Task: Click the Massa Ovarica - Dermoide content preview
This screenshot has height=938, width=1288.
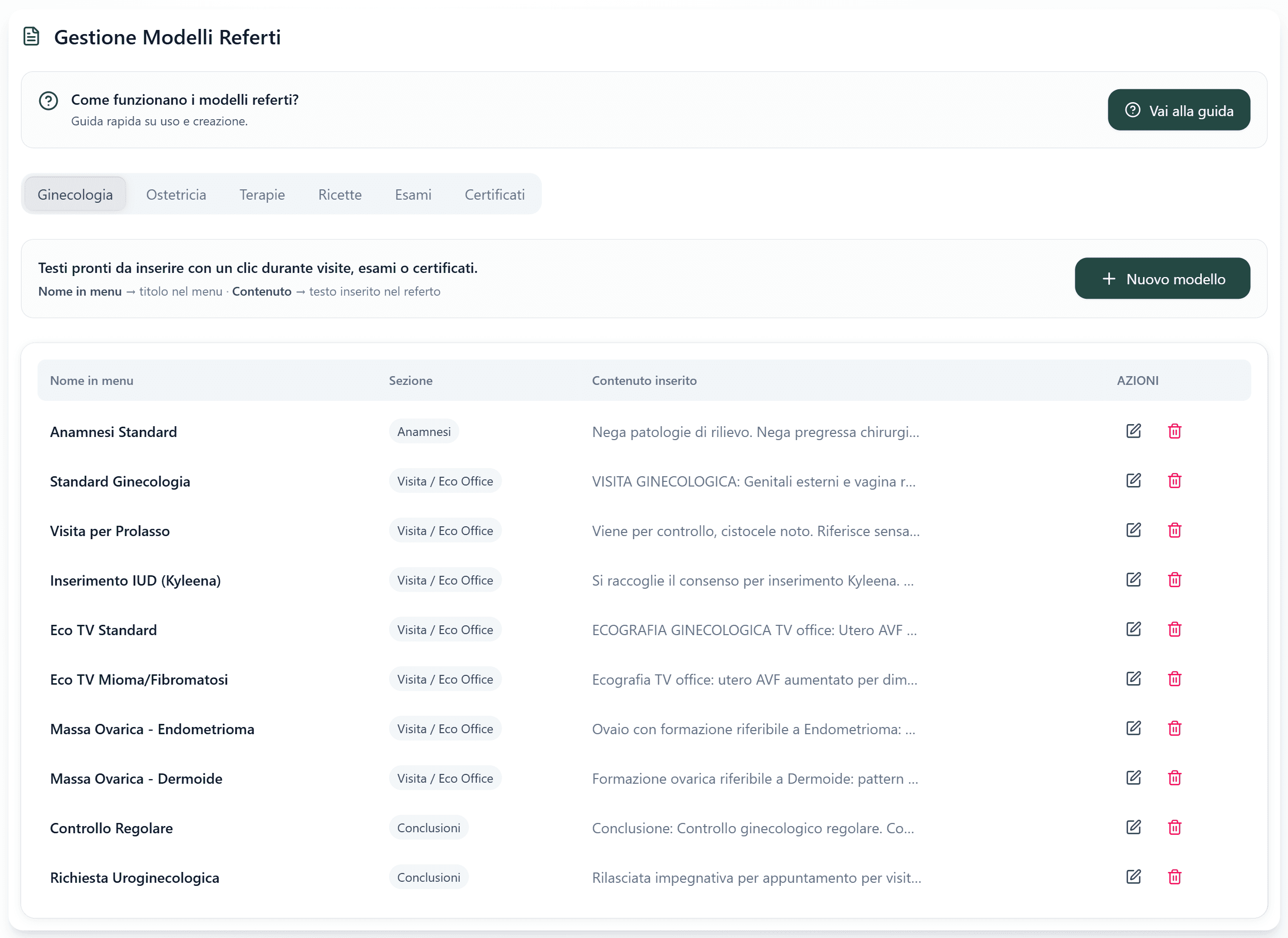Action: click(x=755, y=779)
